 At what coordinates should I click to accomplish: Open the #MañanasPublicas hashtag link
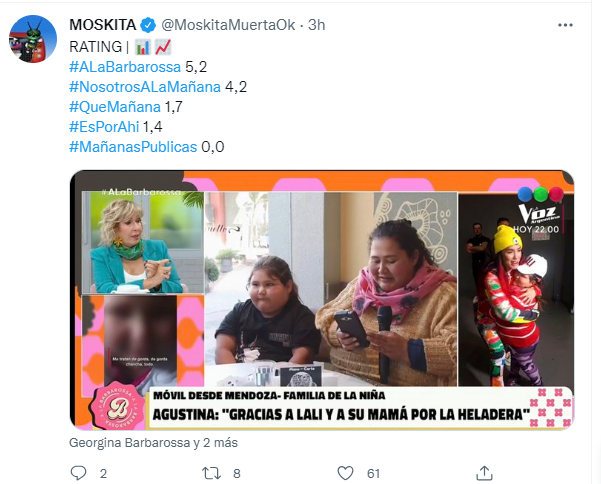[x=133, y=147]
